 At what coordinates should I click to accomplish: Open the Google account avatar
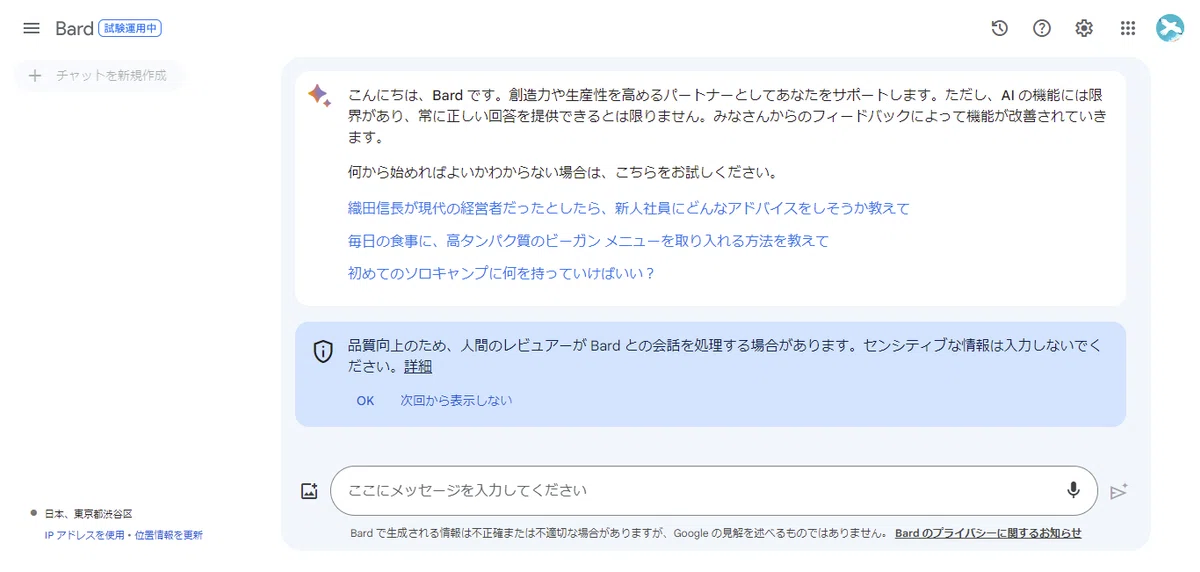tap(1170, 28)
